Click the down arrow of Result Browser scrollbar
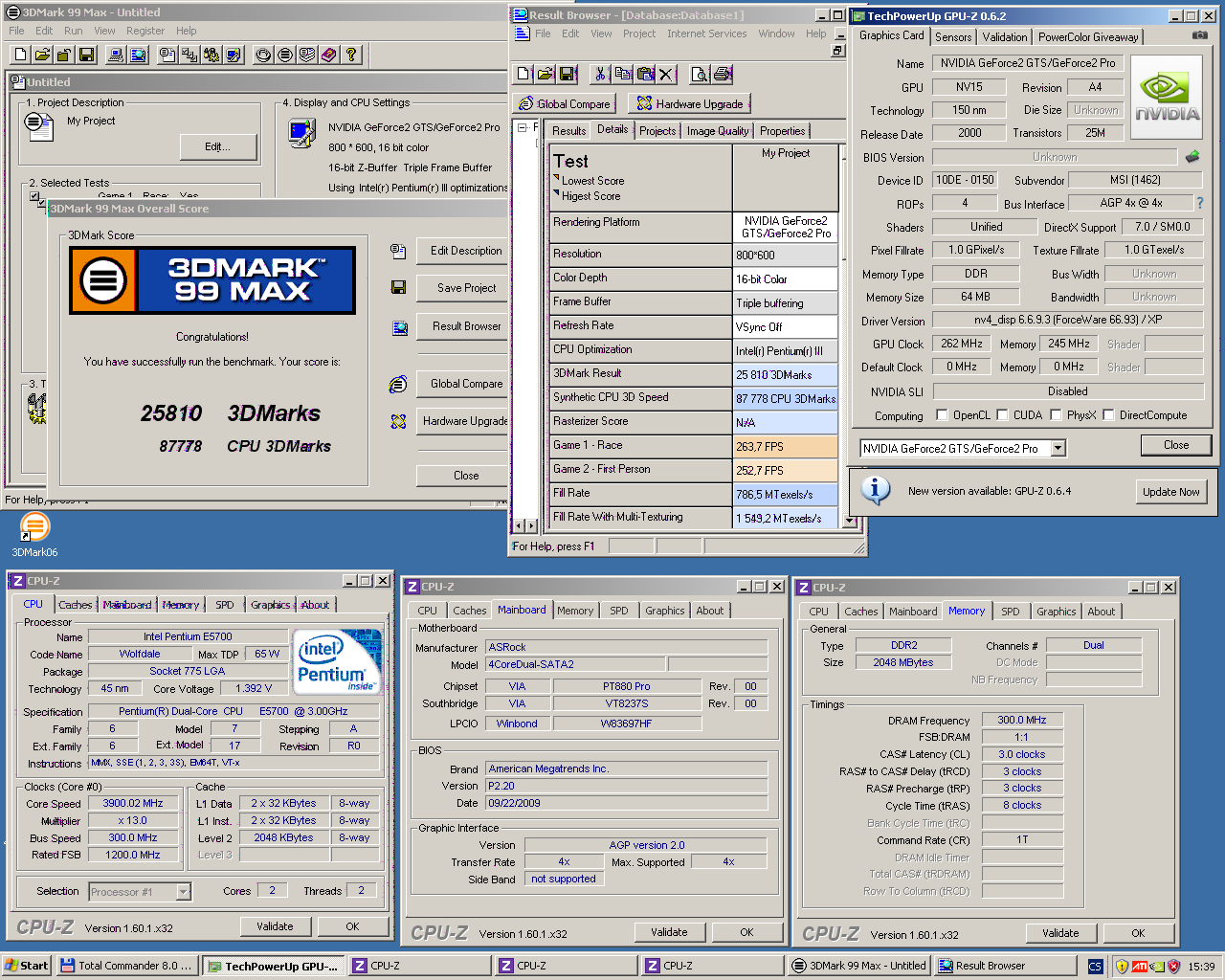This screenshot has height=980, width=1225. 847,521
